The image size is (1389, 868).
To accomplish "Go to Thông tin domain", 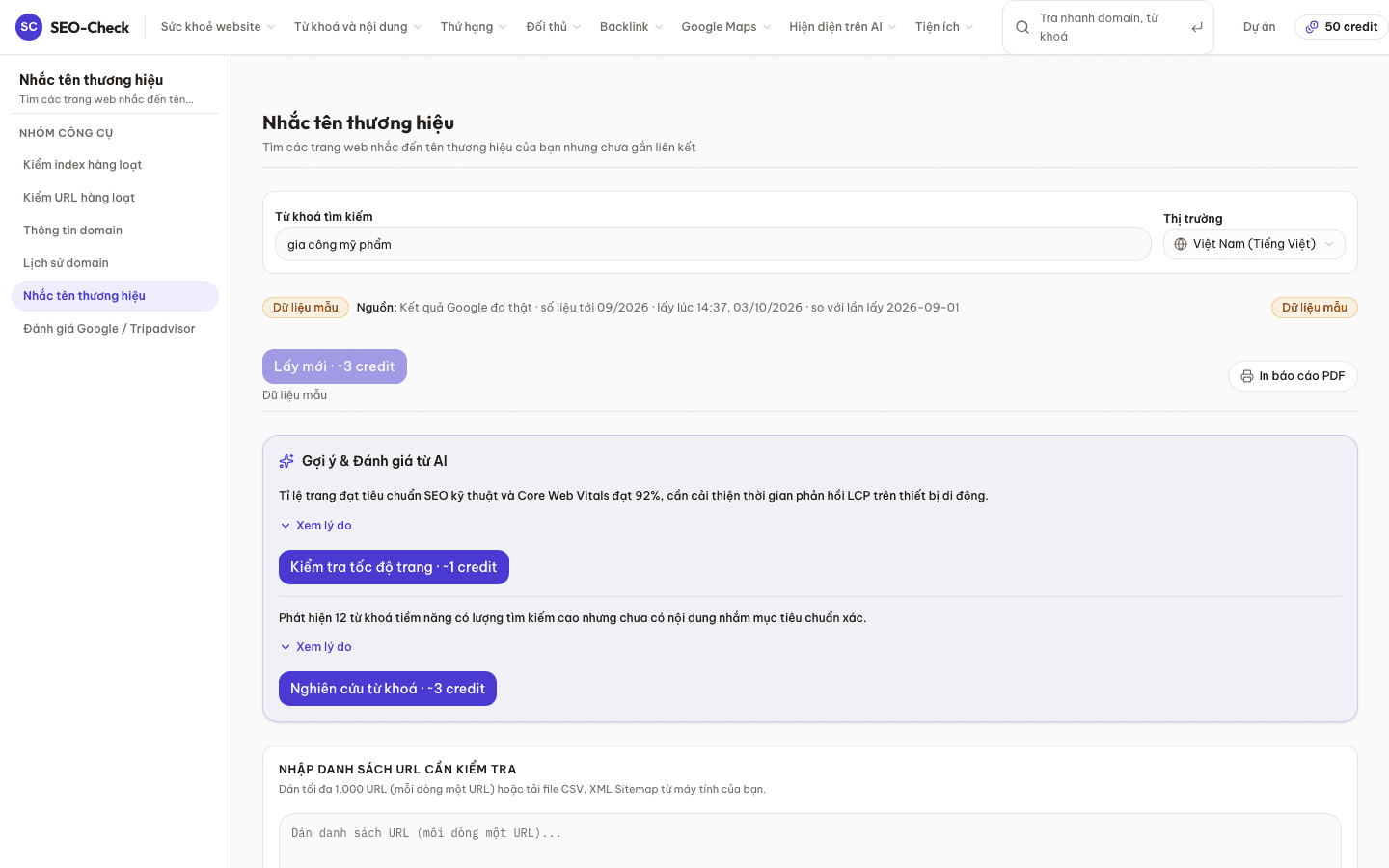I will click(x=115, y=231).
